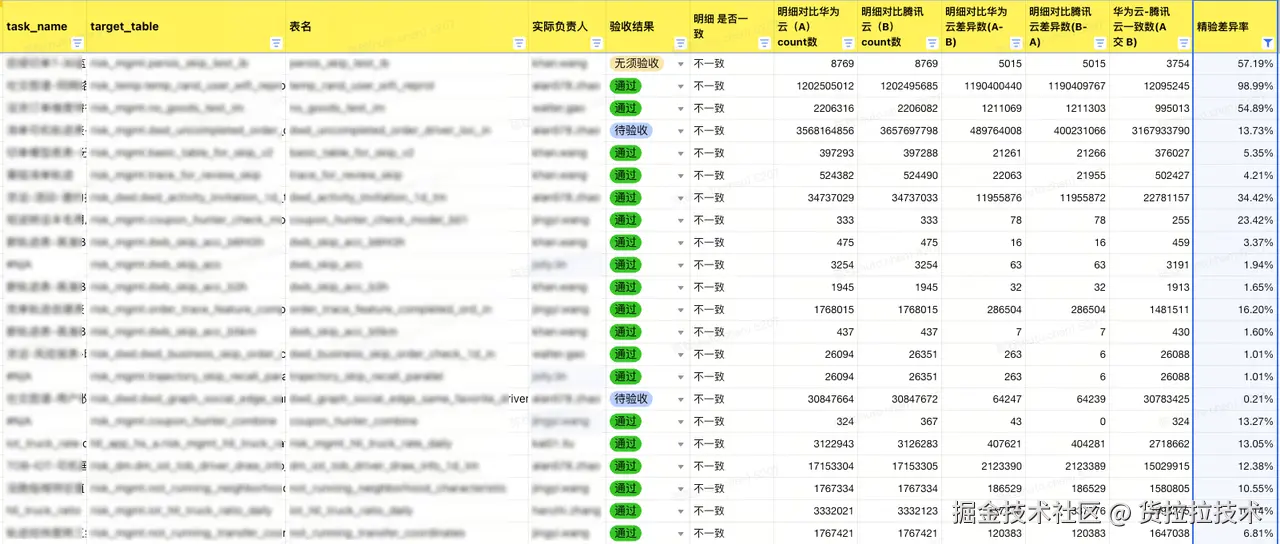Open 验收结果 dropdown in the 98.99% row
1280x544 pixels.
[681, 86]
